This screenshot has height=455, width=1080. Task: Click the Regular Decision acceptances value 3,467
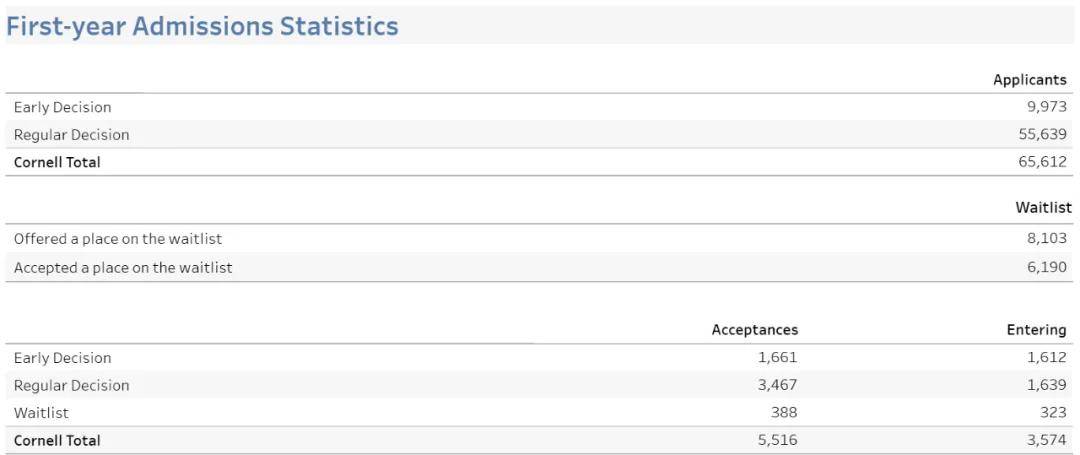pos(777,385)
